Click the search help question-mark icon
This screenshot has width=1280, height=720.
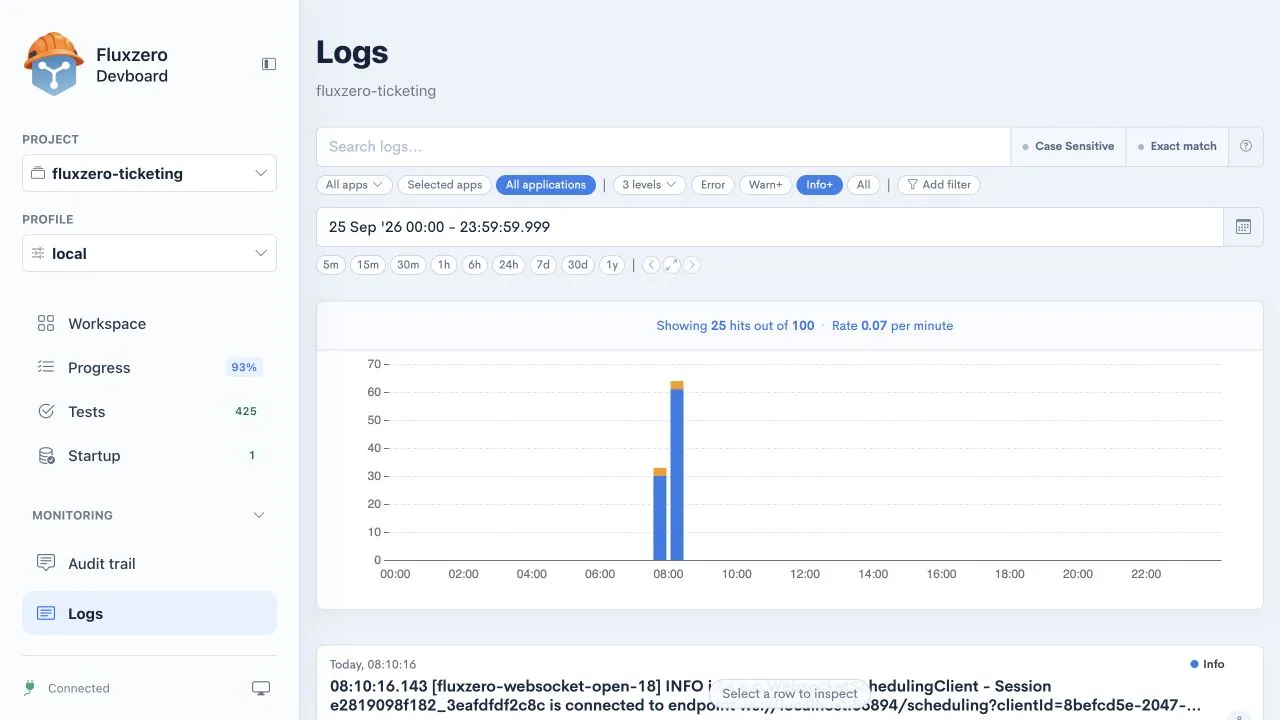click(1246, 146)
